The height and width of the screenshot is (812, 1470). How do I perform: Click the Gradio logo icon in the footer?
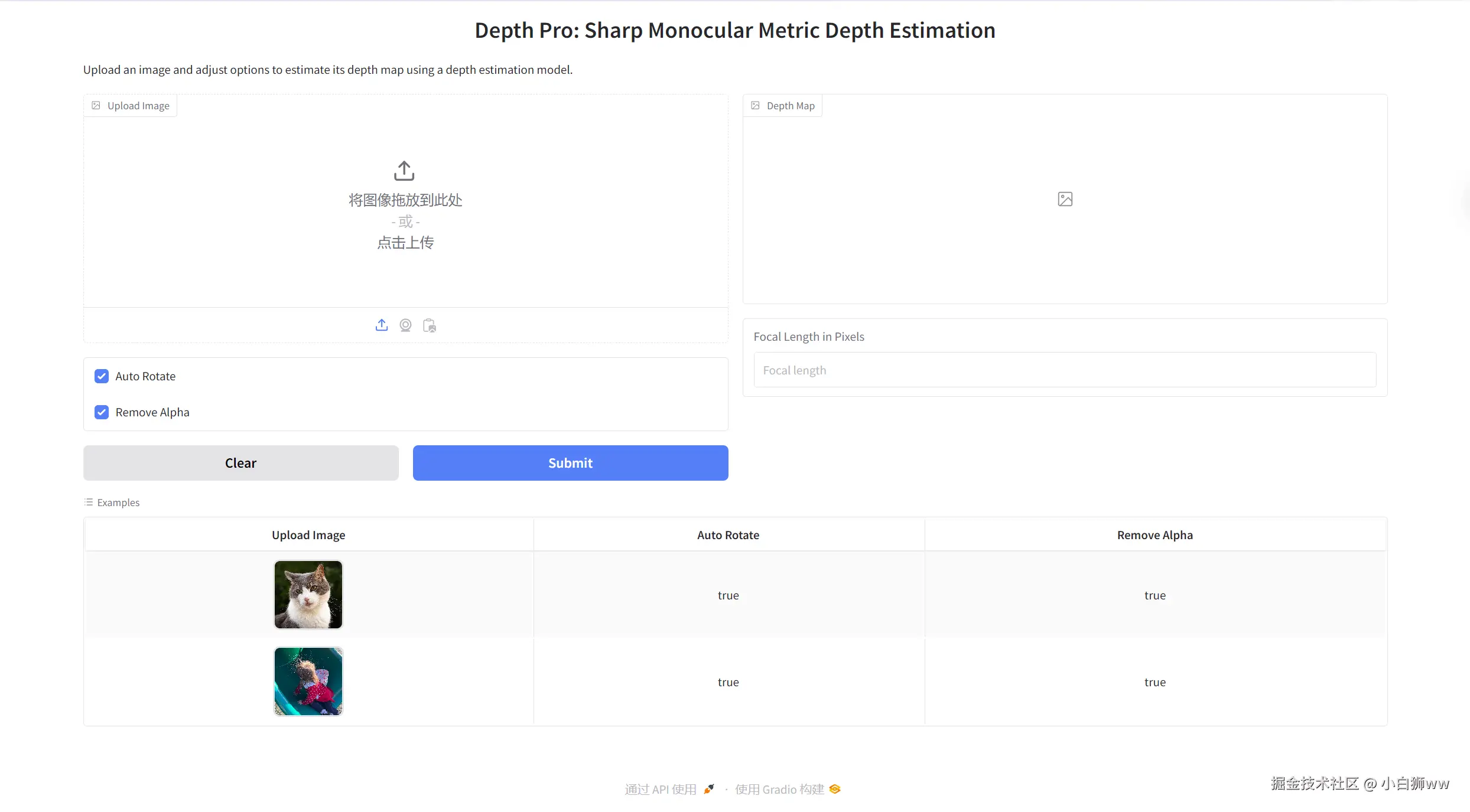click(x=835, y=789)
